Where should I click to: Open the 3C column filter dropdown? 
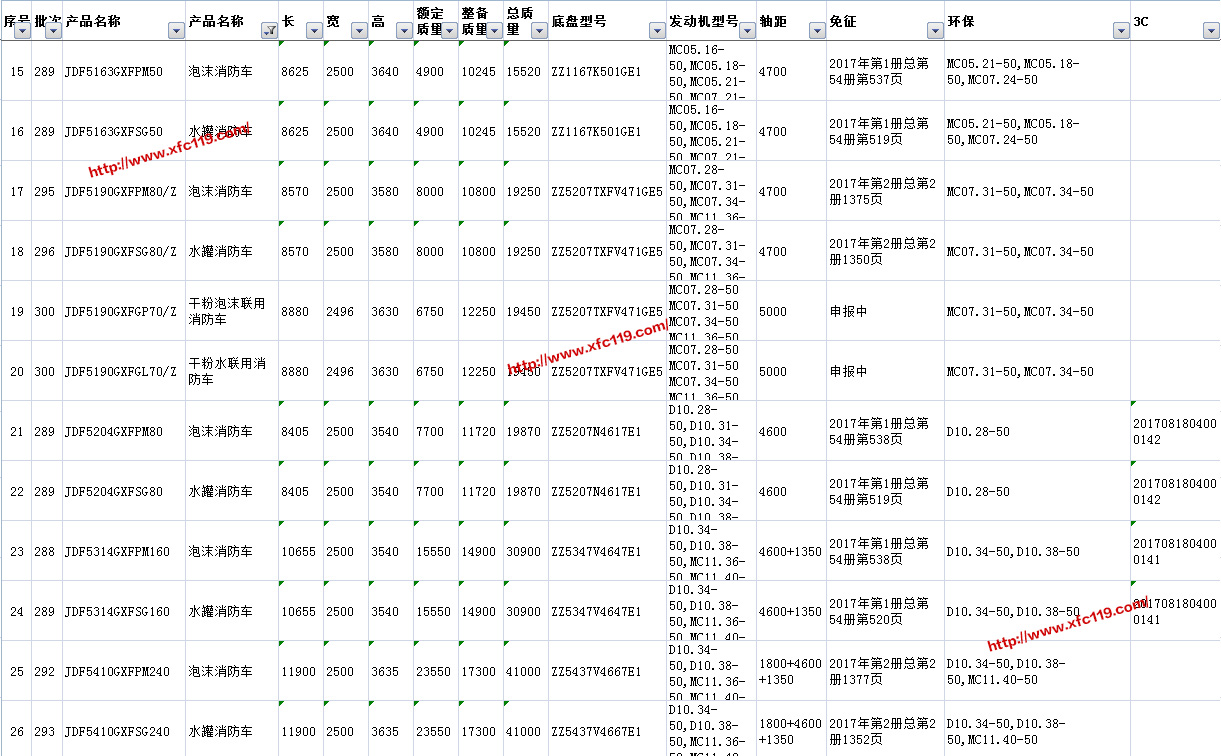pos(1210,31)
